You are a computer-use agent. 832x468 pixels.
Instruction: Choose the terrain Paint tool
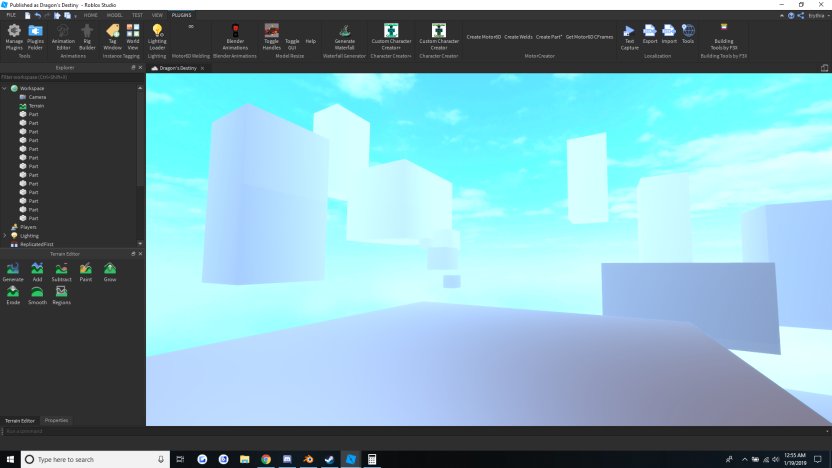point(86,272)
